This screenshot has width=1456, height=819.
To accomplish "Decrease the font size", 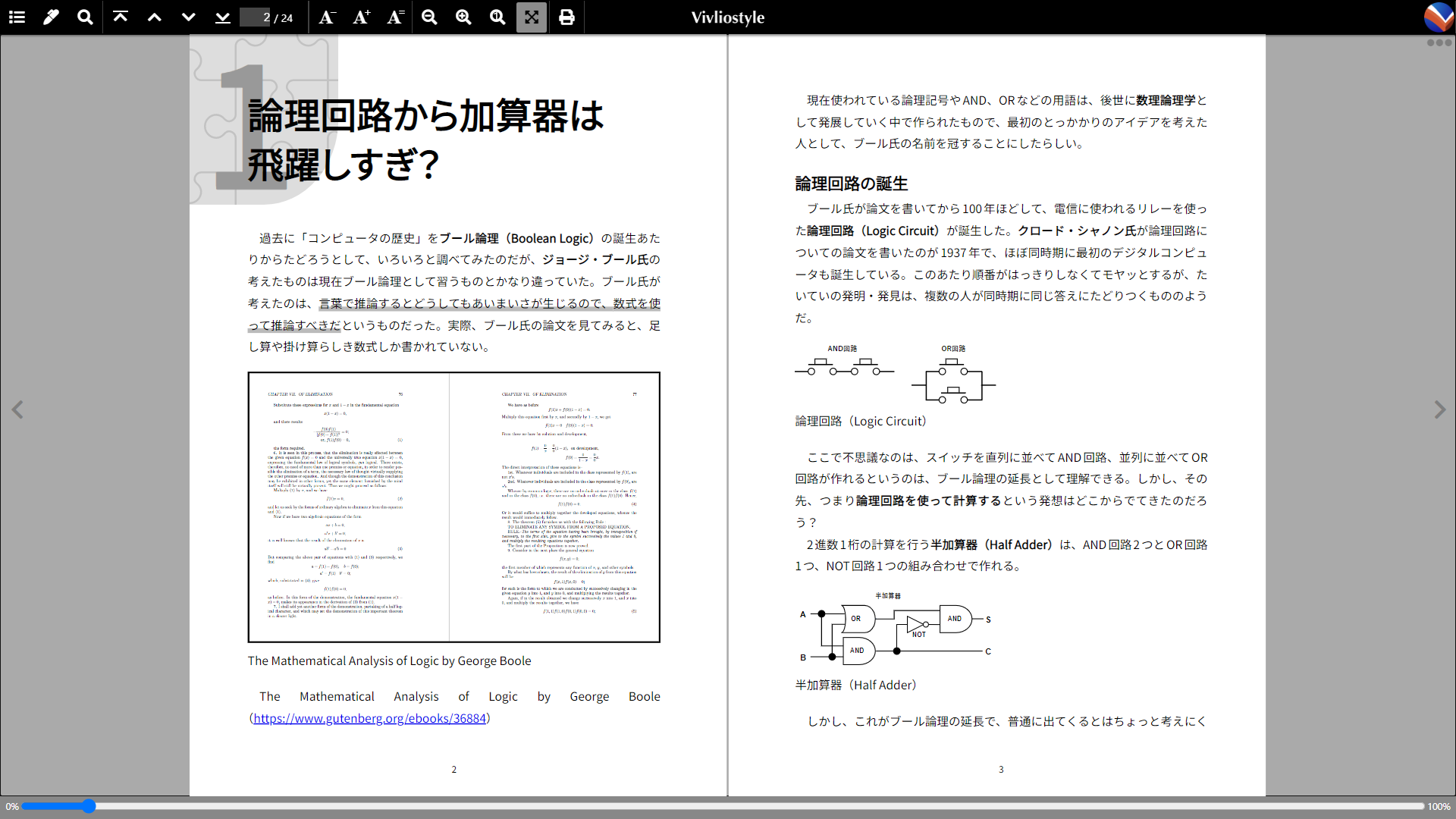I will click(x=326, y=17).
